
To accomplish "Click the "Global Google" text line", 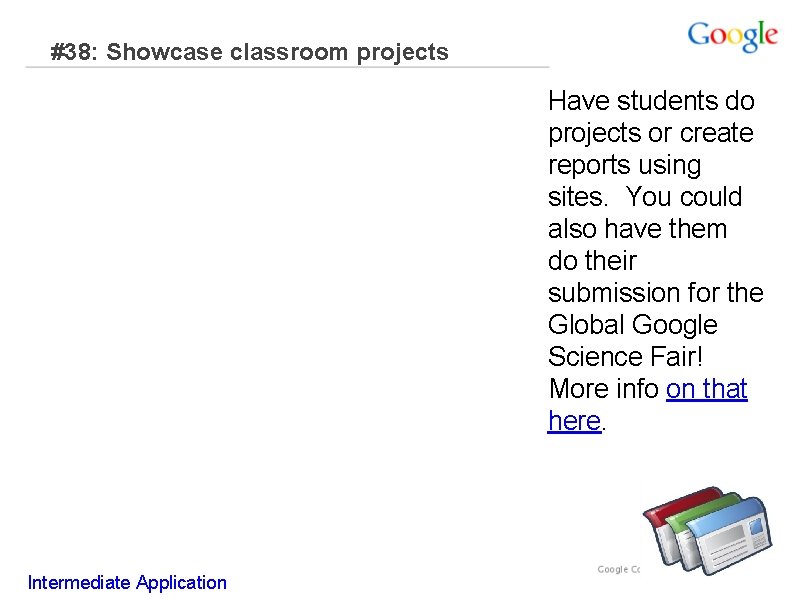I will click(x=632, y=325).
